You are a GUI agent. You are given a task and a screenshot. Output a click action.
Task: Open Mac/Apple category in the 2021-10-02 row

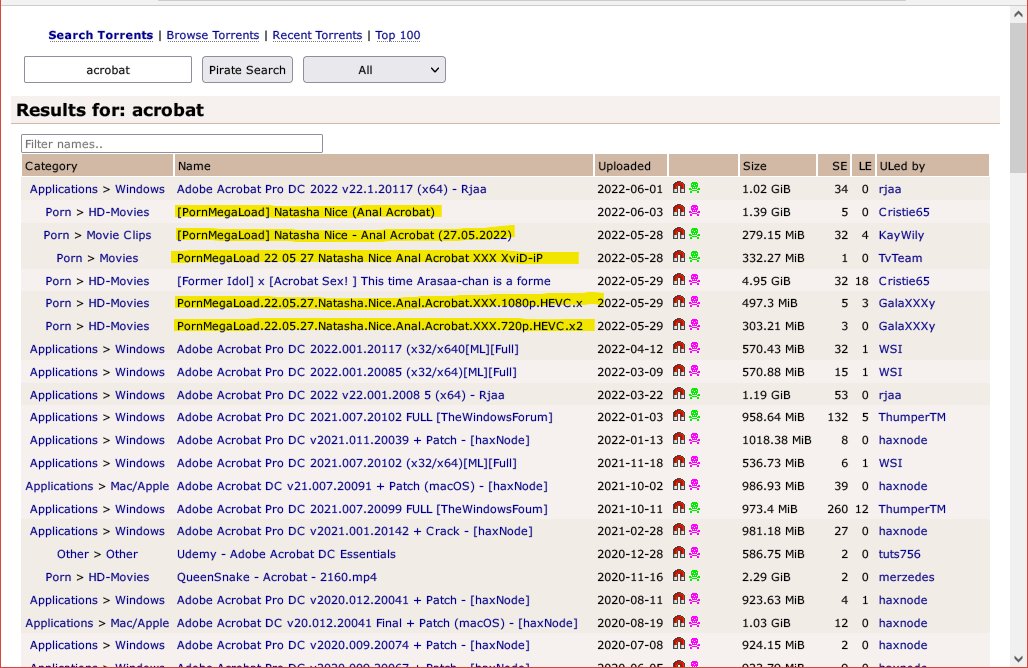140,486
